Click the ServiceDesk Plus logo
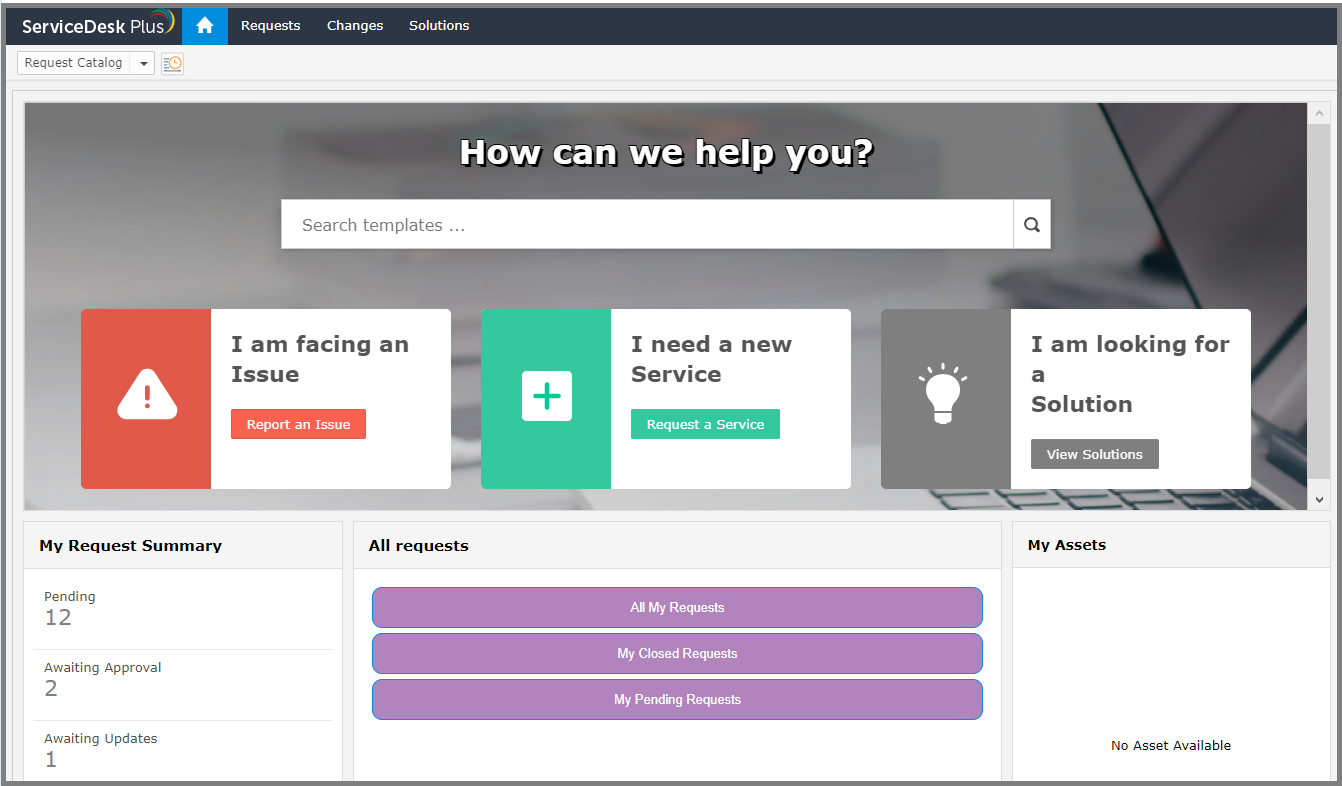Viewport: 1342px width, 786px height. tap(98, 25)
